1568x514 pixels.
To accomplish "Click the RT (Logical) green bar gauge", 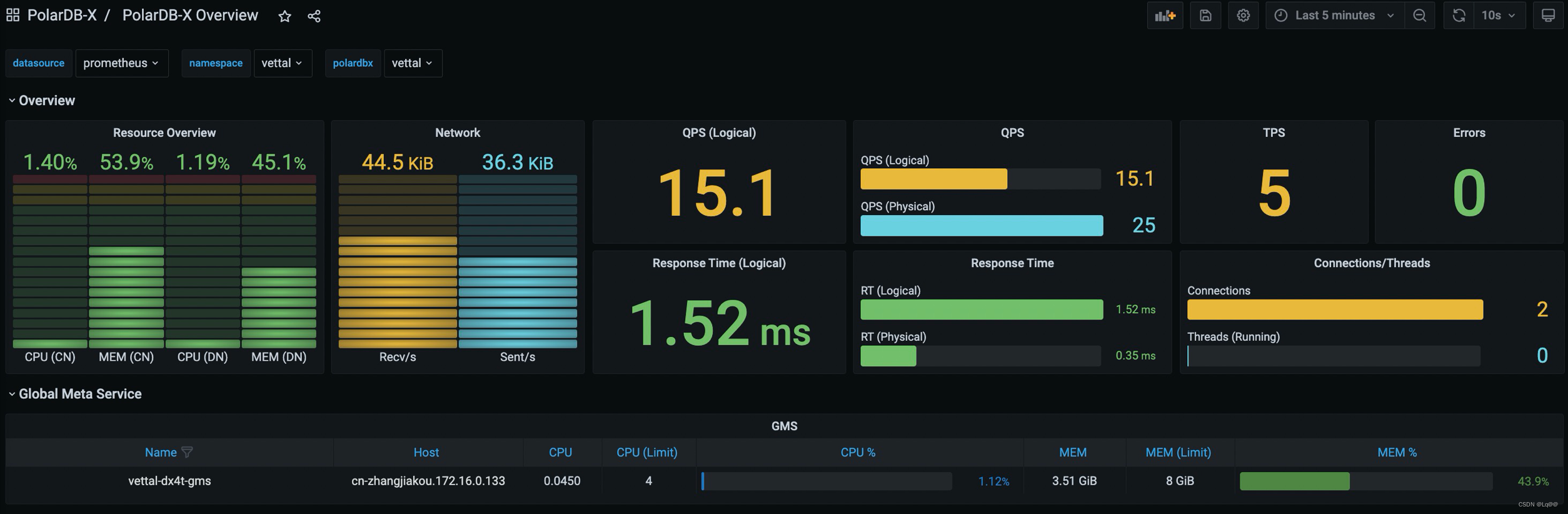I will 982,310.
